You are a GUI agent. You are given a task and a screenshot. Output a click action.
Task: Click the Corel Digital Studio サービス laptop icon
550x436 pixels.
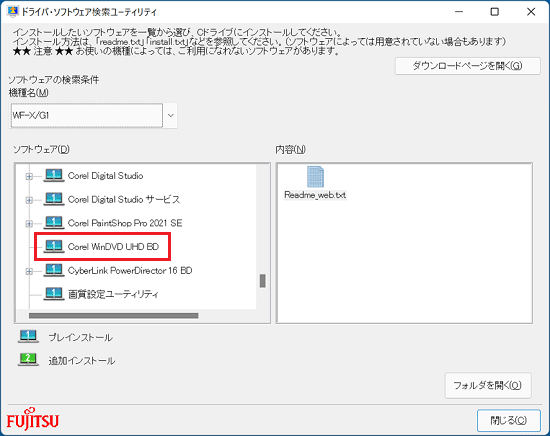[x=54, y=199]
